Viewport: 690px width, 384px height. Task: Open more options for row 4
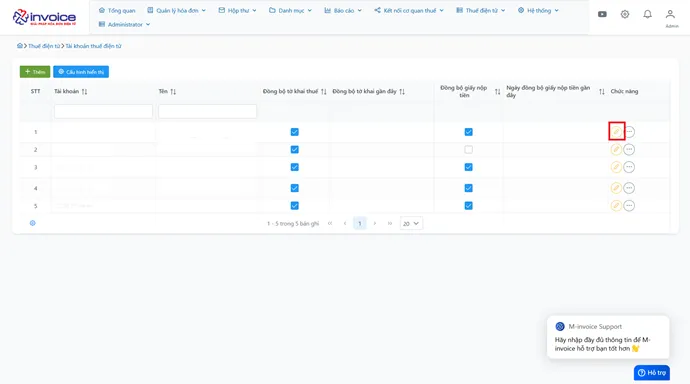pyautogui.click(x=629, y=188)
